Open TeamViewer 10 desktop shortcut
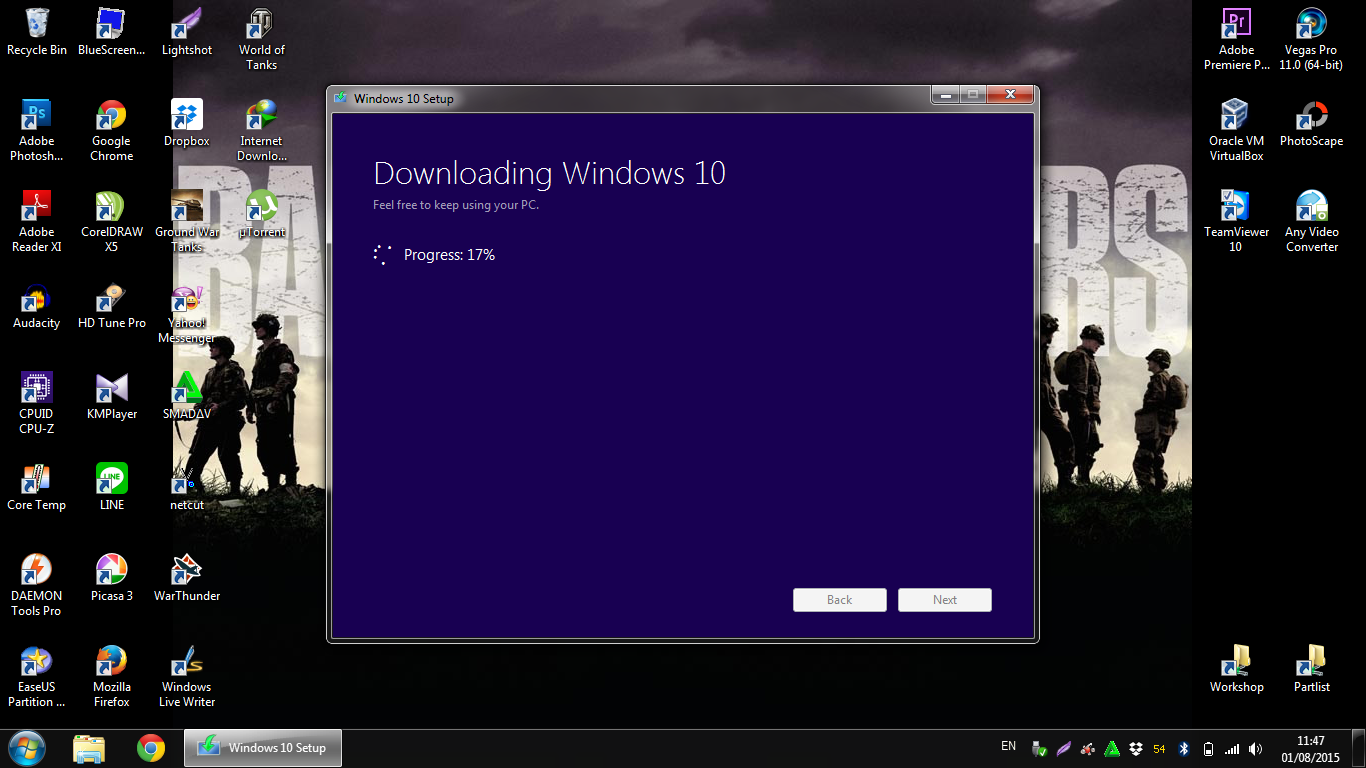 (x=1237, y=221)
